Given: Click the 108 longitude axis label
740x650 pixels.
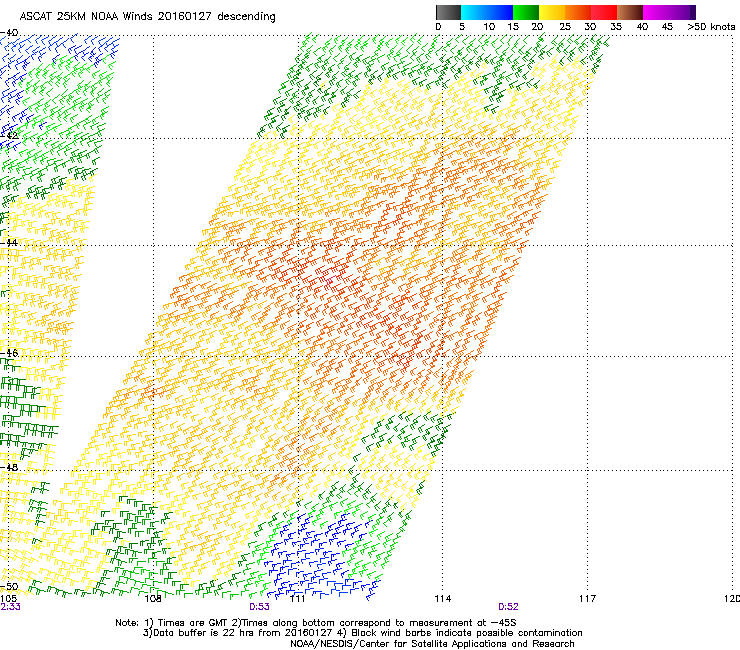Looking at the screenshot, I should point(153,599).
